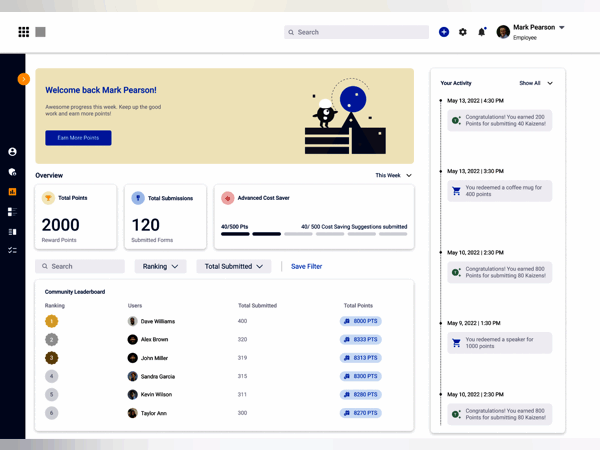Click the Total Points trophy icon
600x450 pixels.
[48, 198]
